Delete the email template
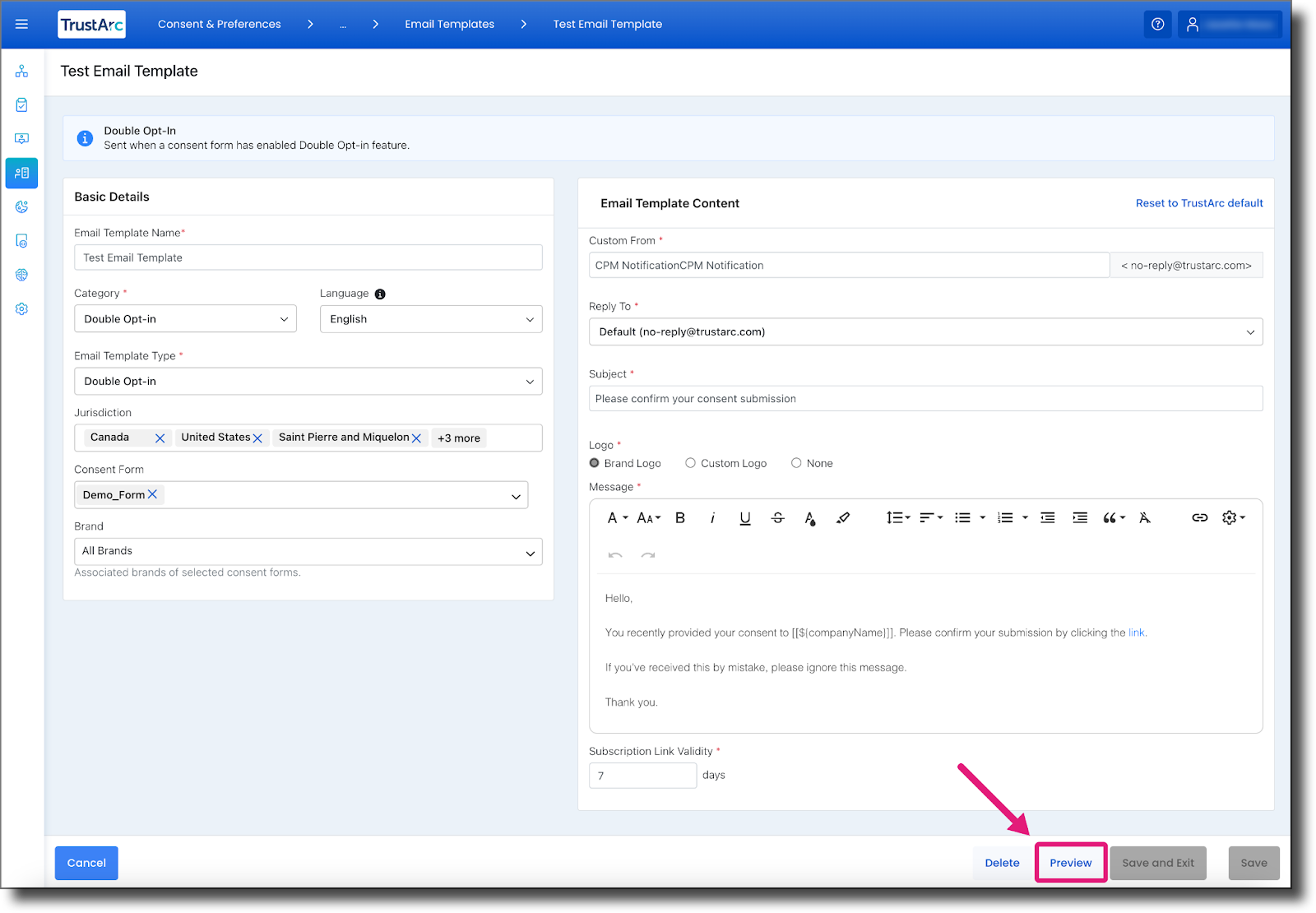The width and height of the screenshot is (1316, 913). pyautogui.click(x=1002, y=863)
